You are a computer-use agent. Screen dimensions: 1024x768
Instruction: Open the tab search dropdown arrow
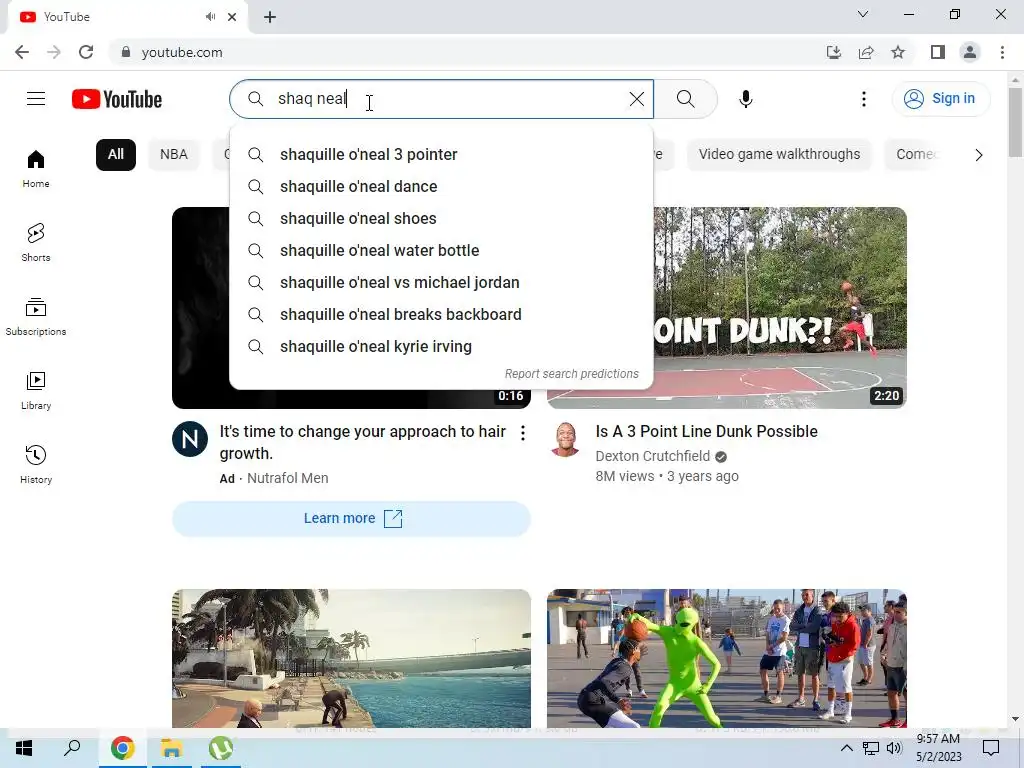coord(863,14)
